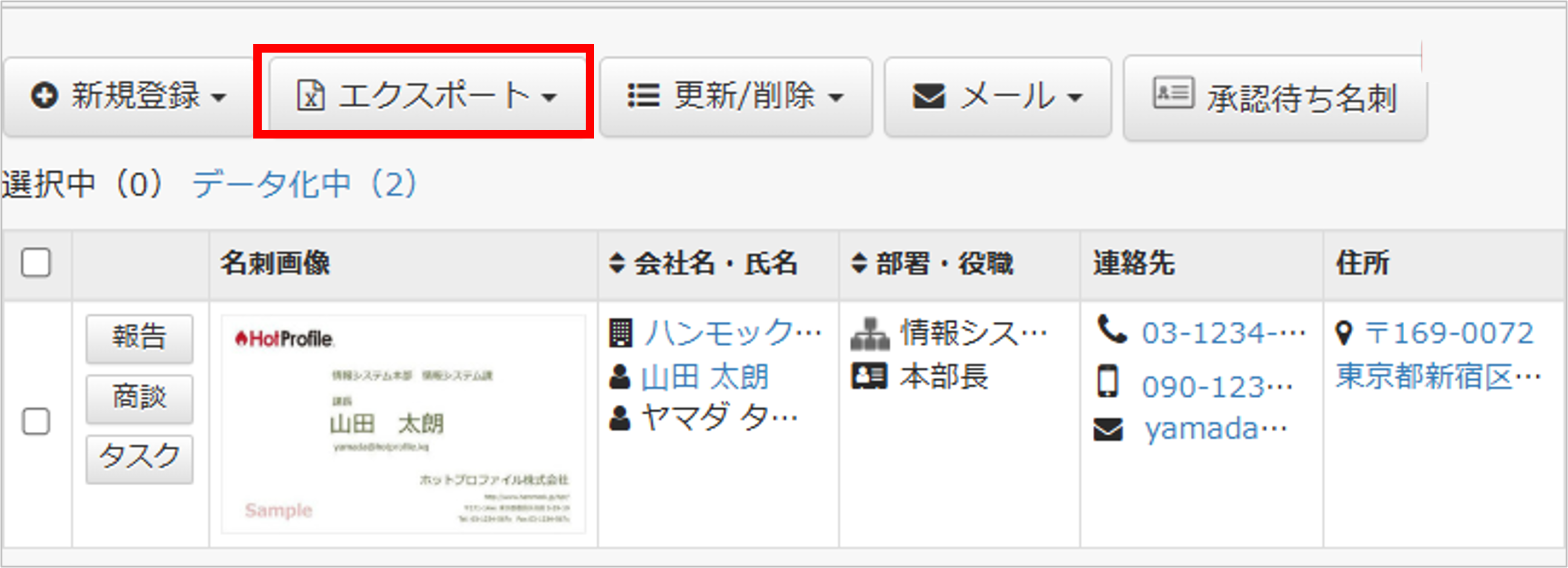The width and height of the screenshot is (1568, 568).
Task: Check the checkbox for 山田 太朗 row
Action: 36,422
